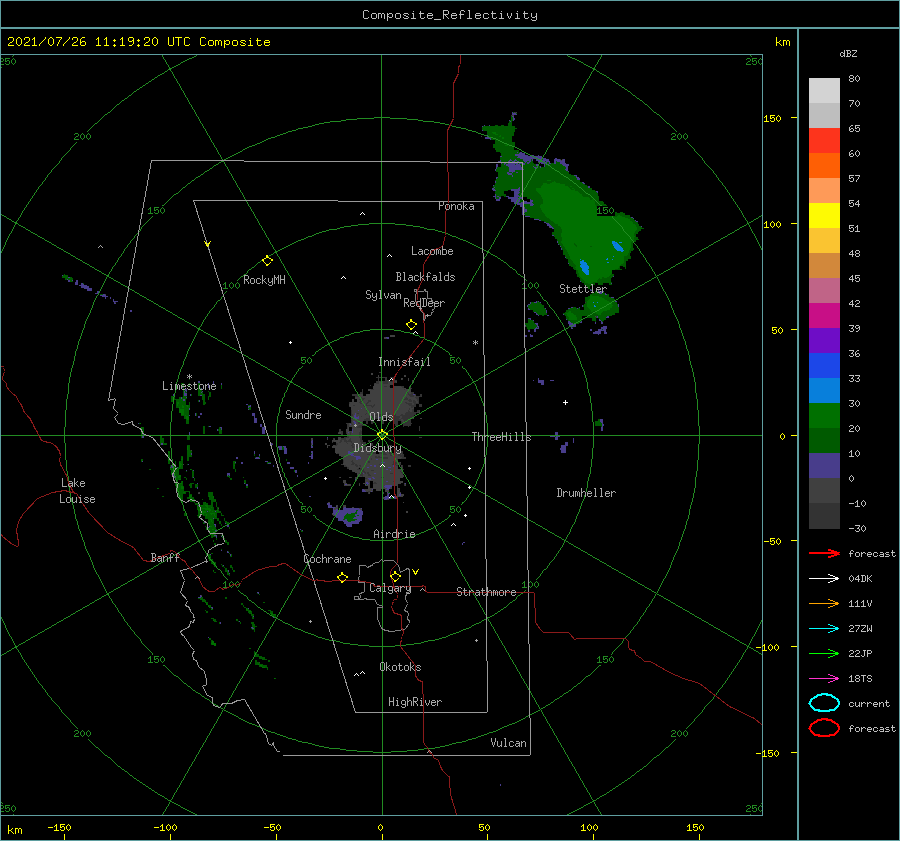Click the Airdrie label
The height and width of the screenshot is (841, 900).
[394, 534]
